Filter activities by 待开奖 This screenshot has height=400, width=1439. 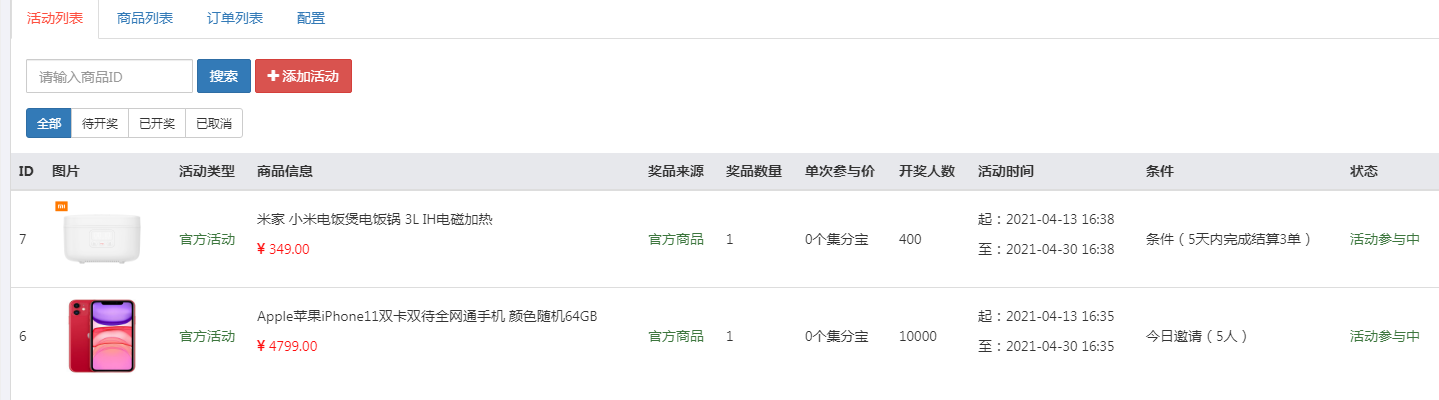(100, 124)
